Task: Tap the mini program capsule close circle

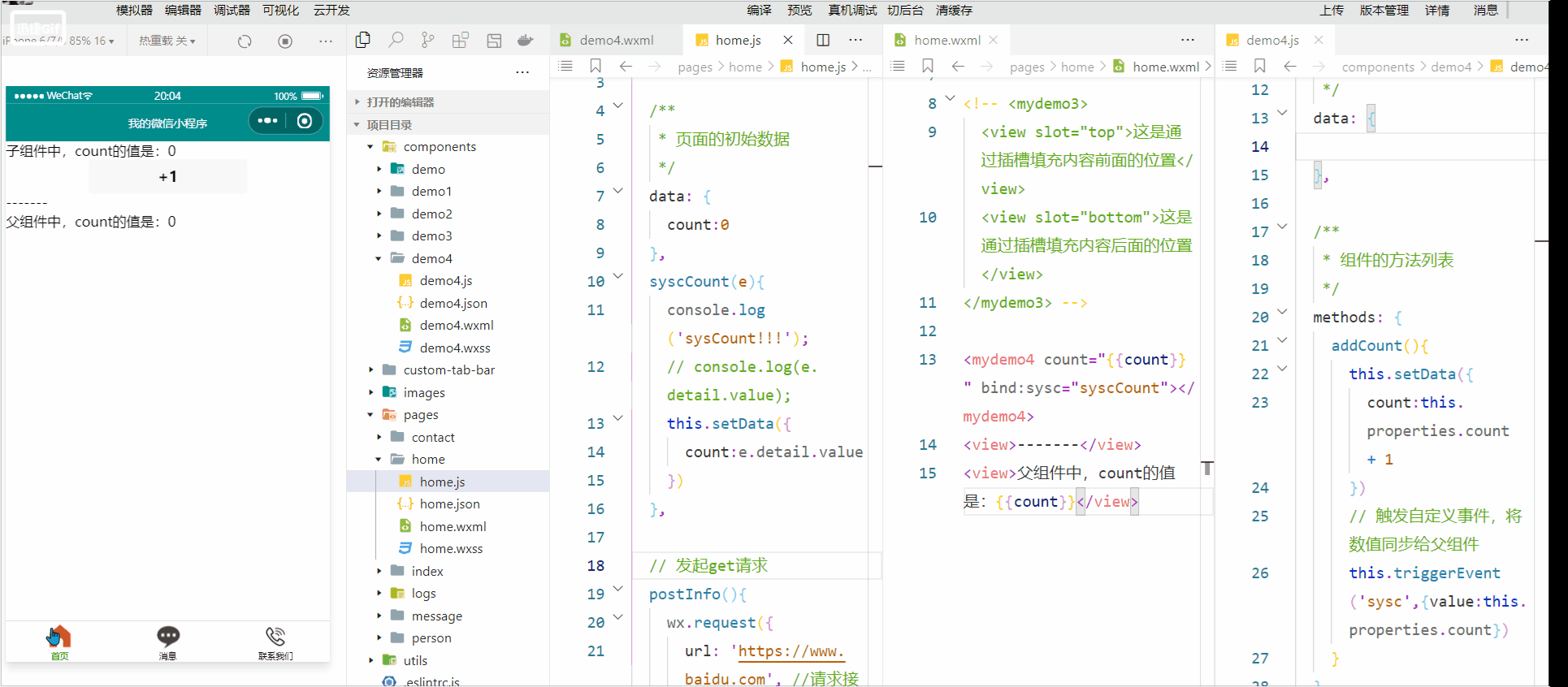Action: coord(305,121)
